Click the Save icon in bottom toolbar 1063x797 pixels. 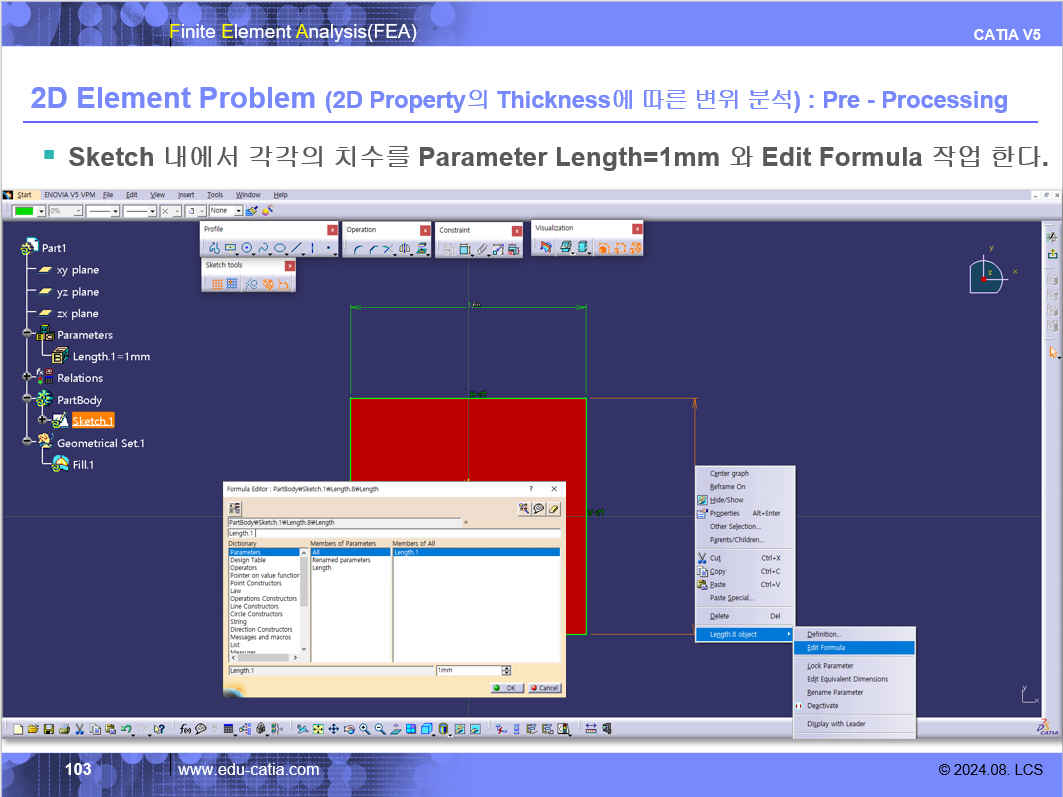pyautogui.click(x=48, y=729)
